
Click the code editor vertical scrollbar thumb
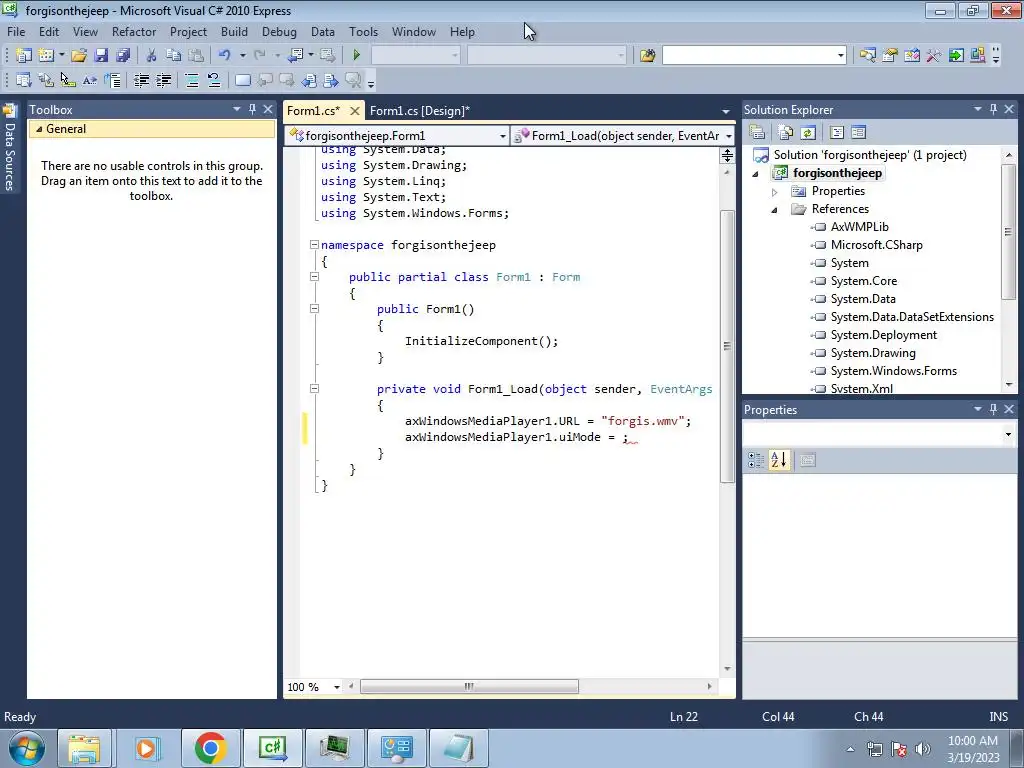pos(727,346)
